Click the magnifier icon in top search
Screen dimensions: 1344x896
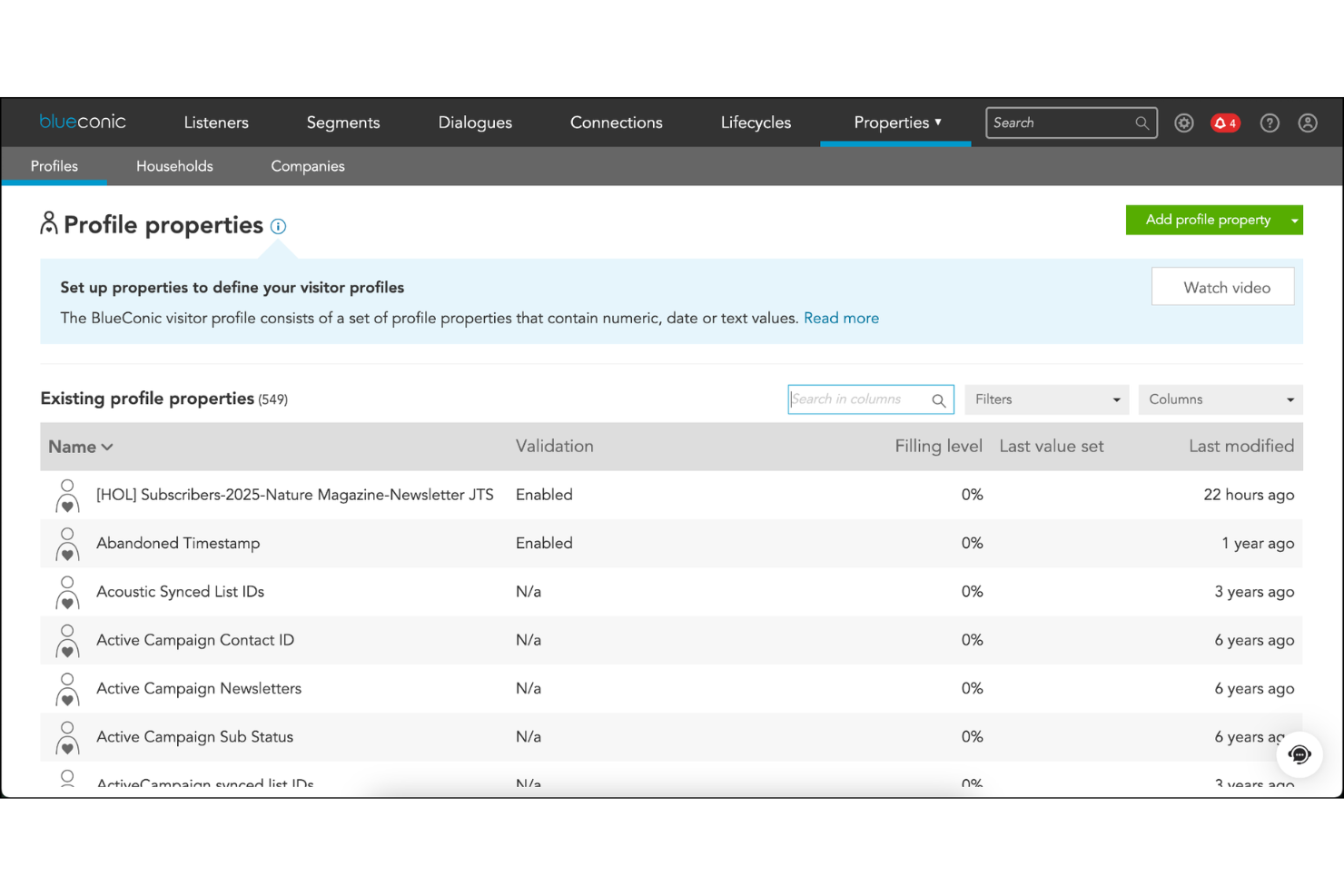point(1141,123)
